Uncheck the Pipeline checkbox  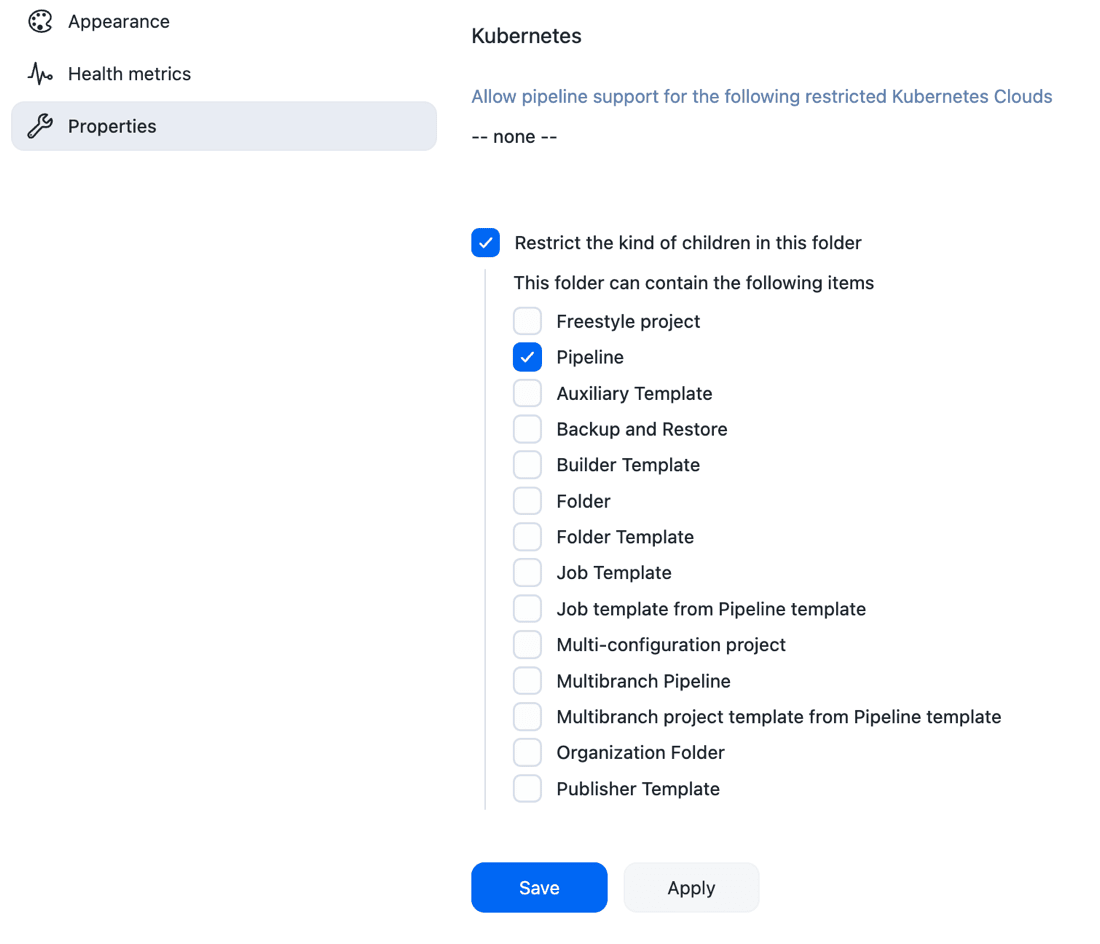[527, 357]
